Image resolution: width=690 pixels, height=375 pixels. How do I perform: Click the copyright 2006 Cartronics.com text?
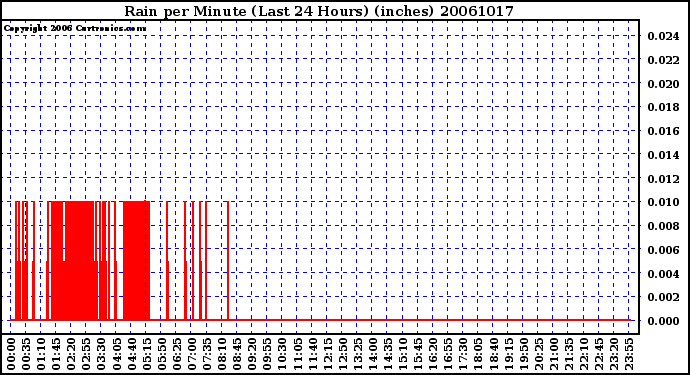coord(75,28)
